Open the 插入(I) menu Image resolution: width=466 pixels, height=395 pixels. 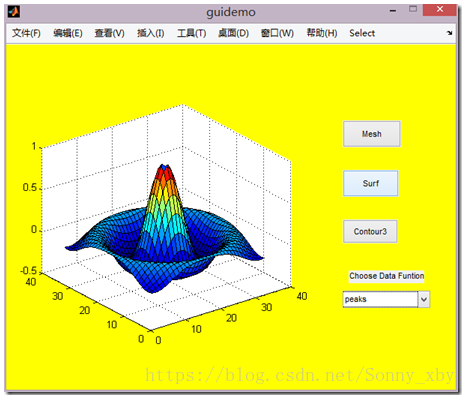151,33
